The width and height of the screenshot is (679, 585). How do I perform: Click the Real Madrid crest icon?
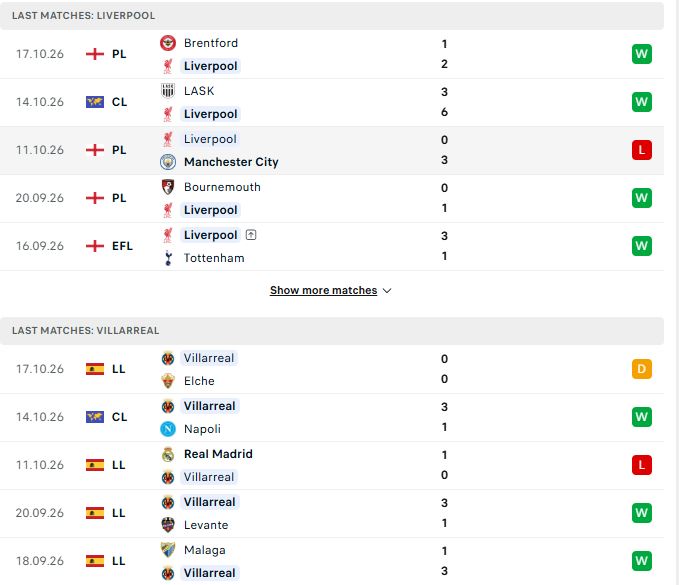tap(168, 454)
